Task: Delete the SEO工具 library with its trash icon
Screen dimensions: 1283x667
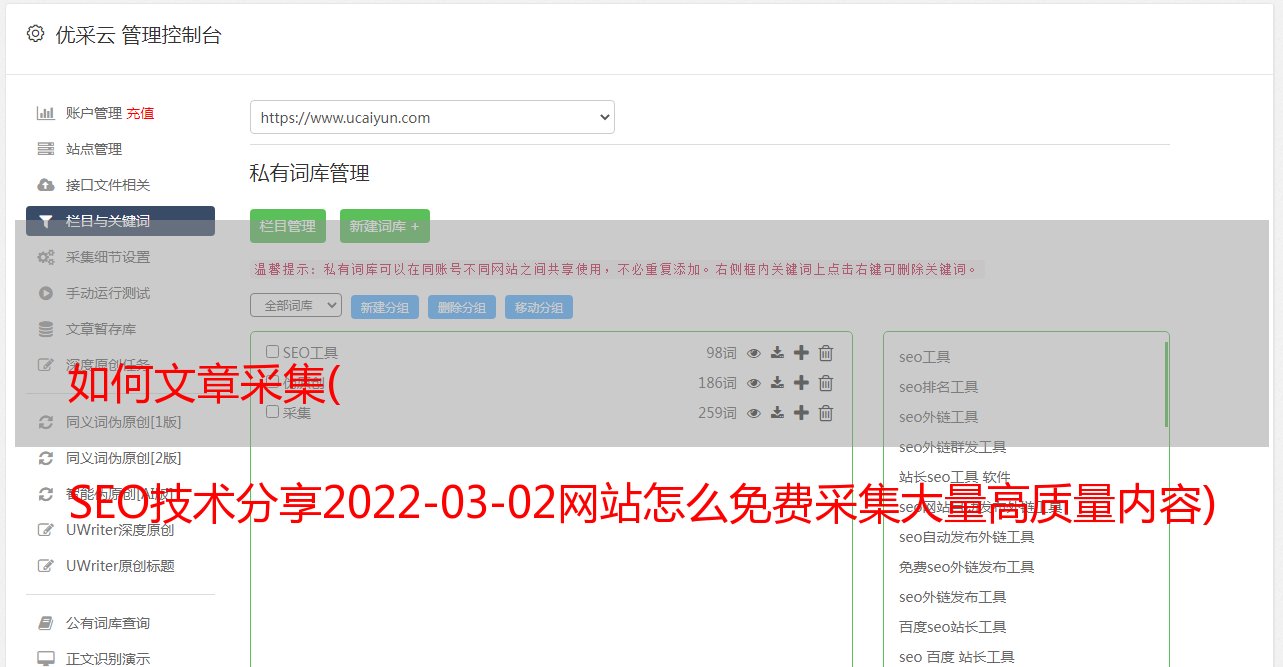Action: (x=826, y=353)
